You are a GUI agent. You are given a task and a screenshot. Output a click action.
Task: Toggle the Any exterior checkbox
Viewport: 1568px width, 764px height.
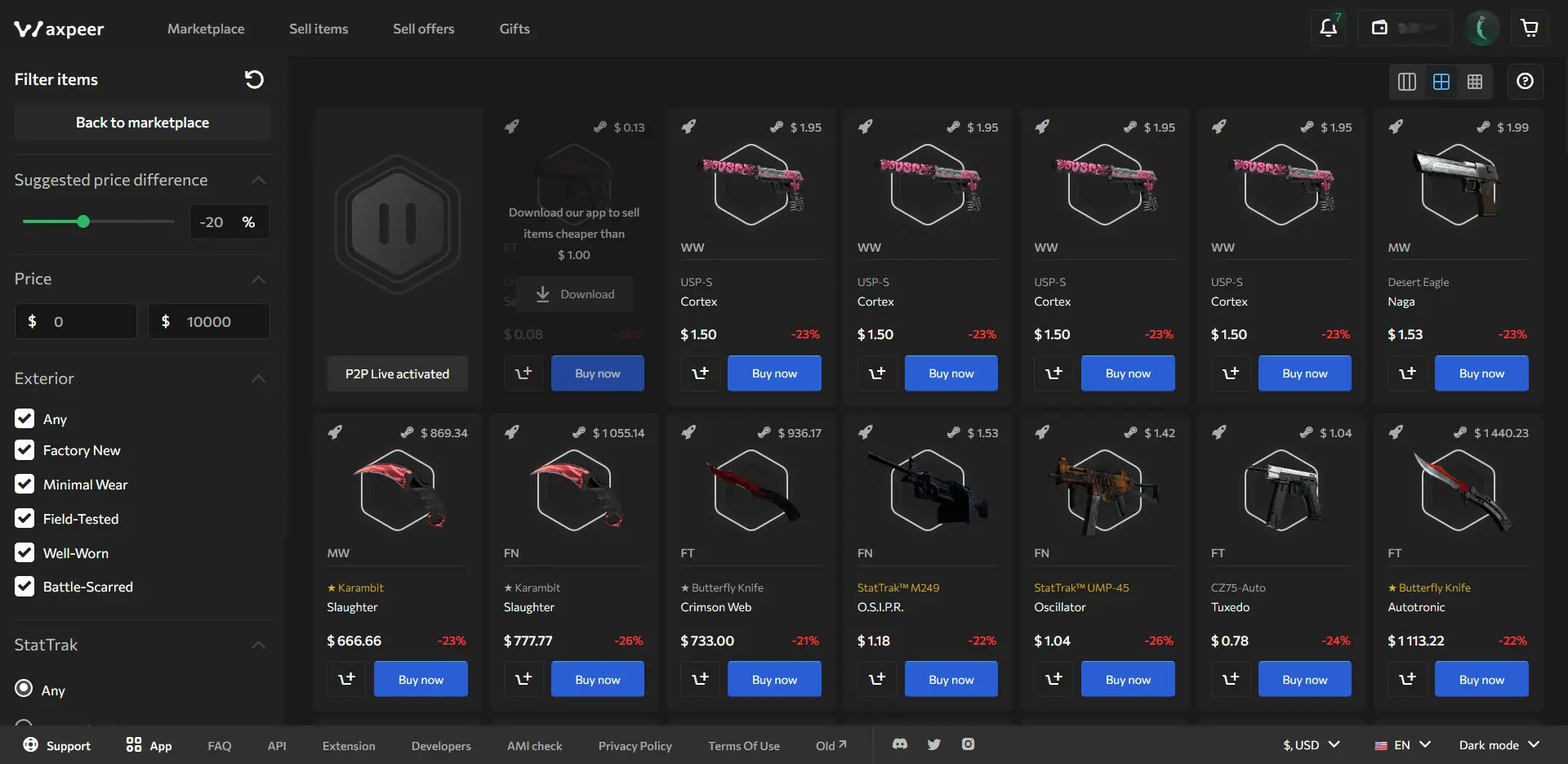(x=24, y=418)
